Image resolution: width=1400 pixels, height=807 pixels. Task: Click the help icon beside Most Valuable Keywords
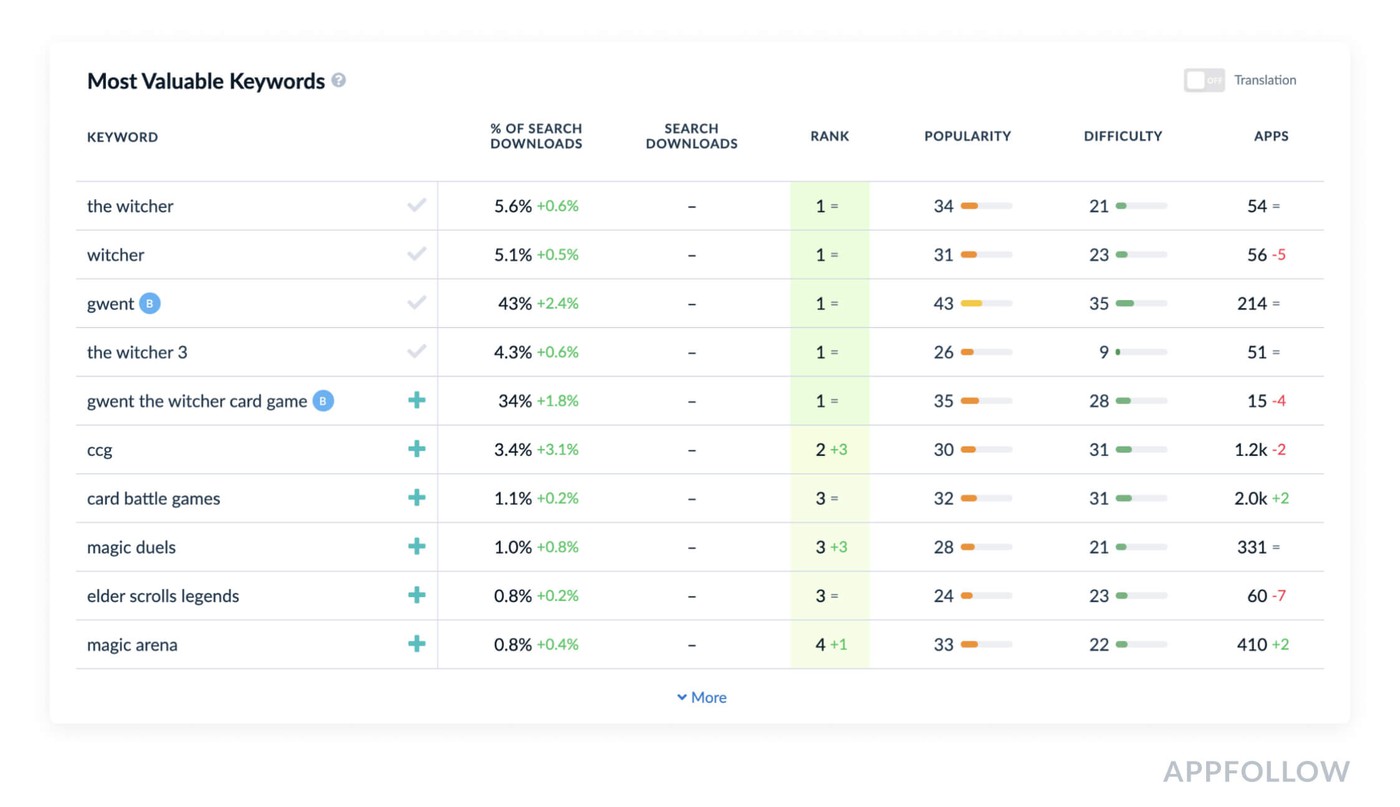point(339,80)
